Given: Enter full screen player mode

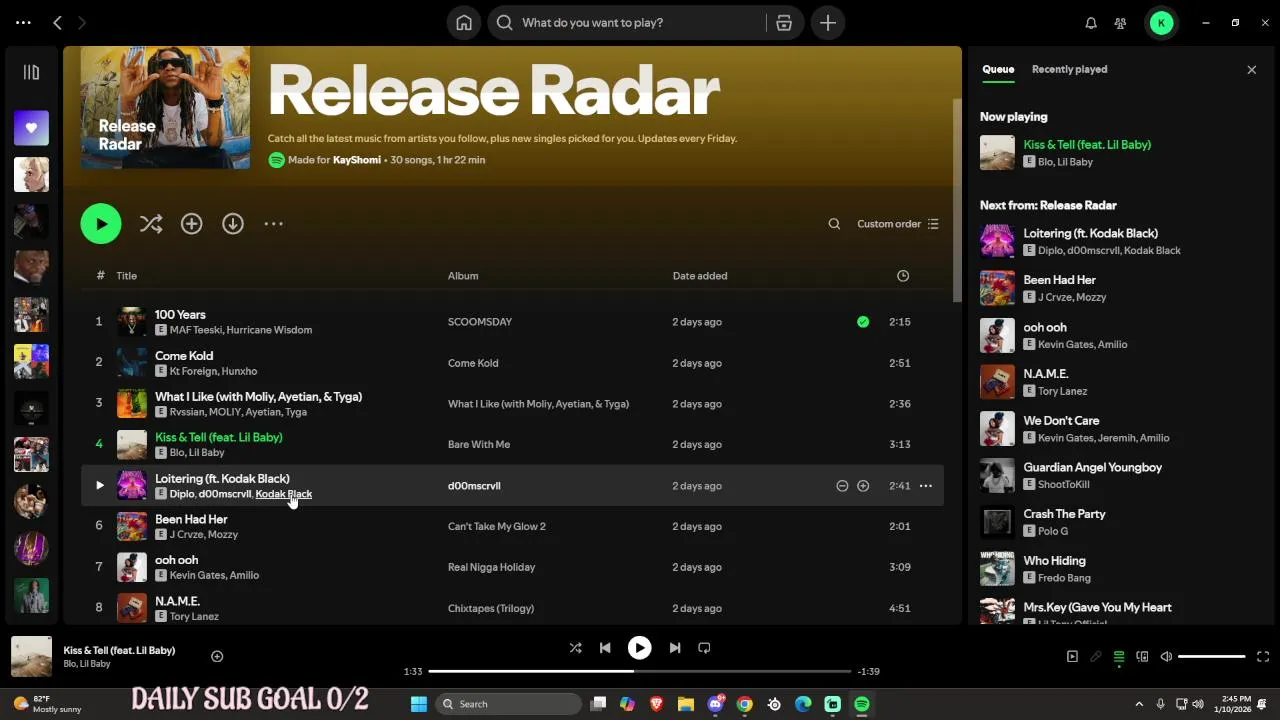Looking at the screenshot, I should point(1263,657).
